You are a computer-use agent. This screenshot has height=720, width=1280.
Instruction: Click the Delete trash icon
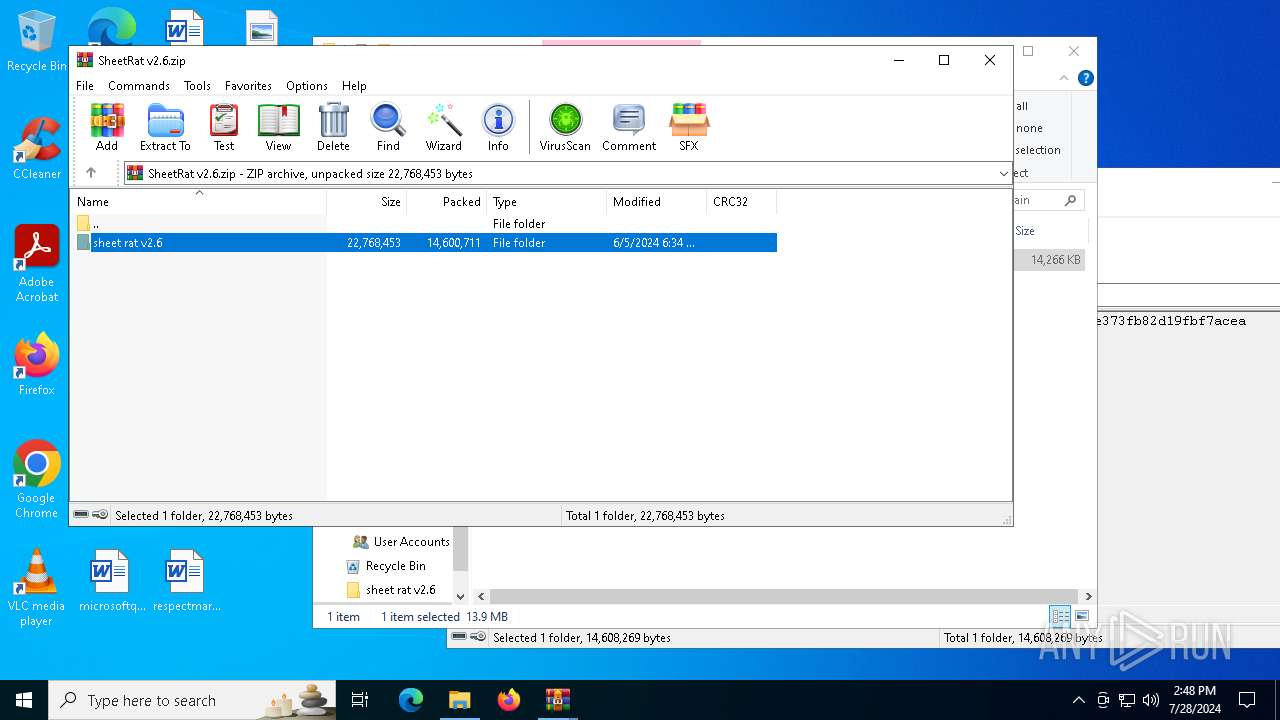click(x=333, y=127)
